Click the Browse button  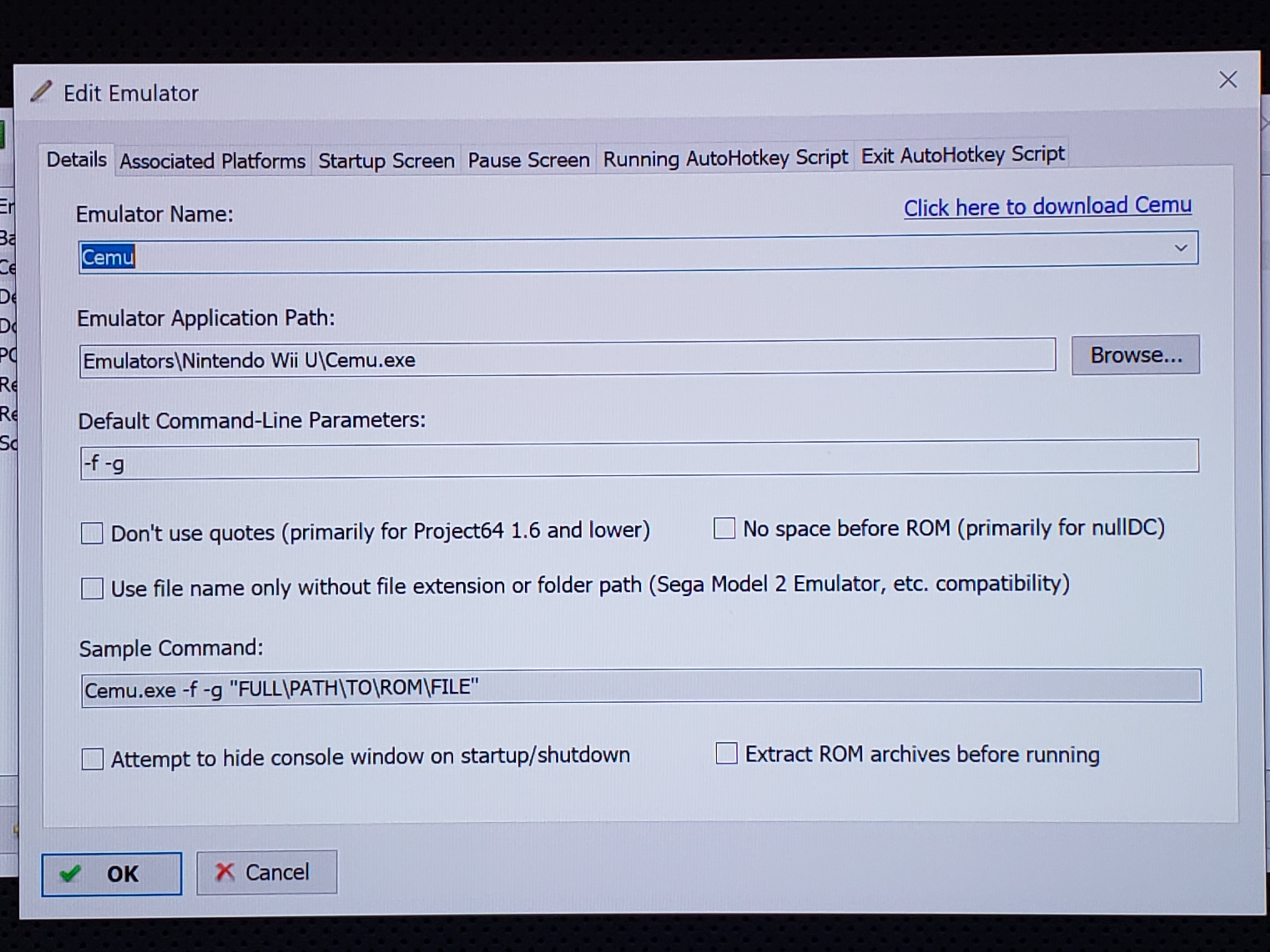(x=1136, y=355)
